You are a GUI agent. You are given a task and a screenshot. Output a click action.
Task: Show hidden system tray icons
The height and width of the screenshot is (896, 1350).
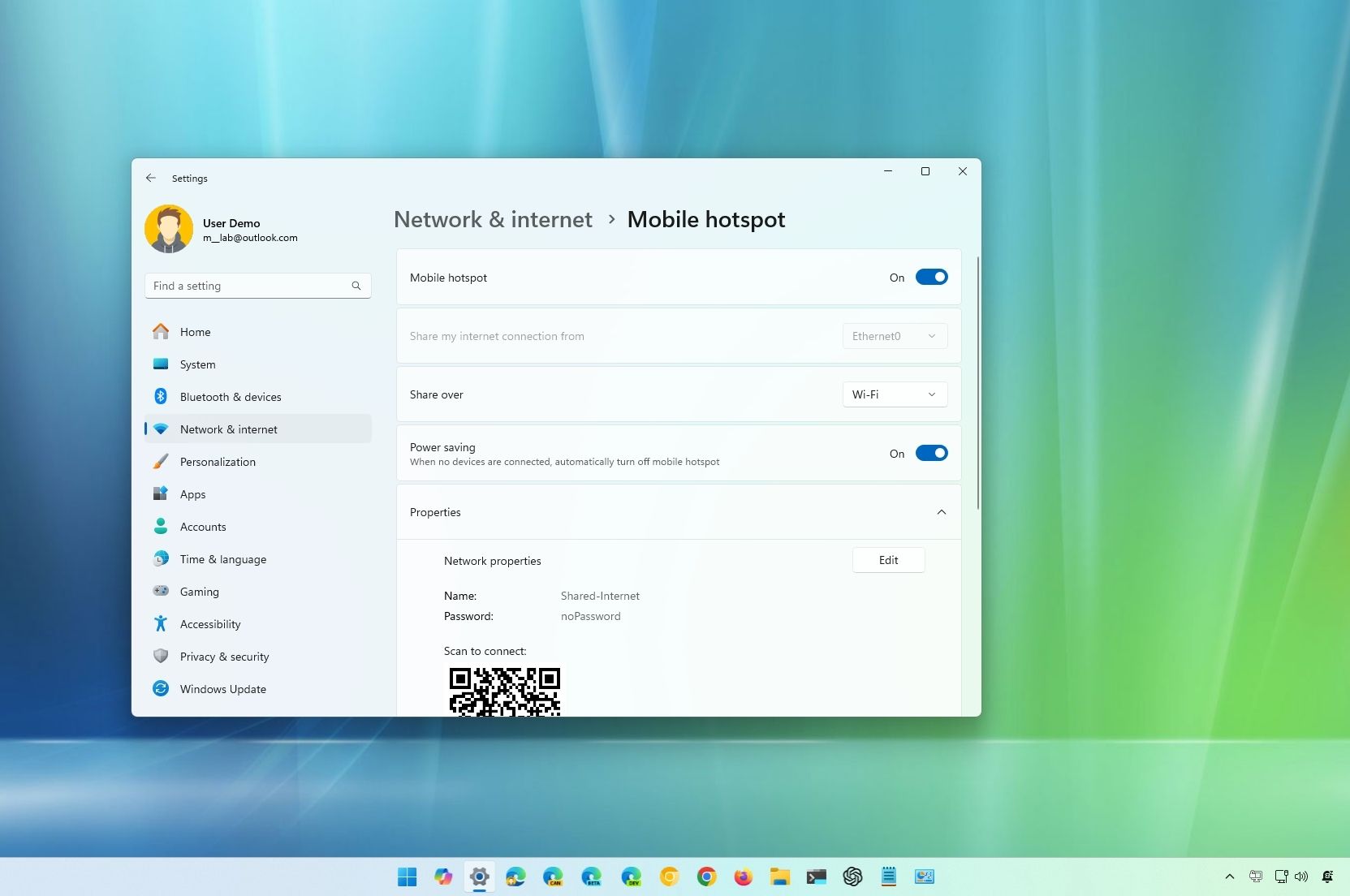1230,877
